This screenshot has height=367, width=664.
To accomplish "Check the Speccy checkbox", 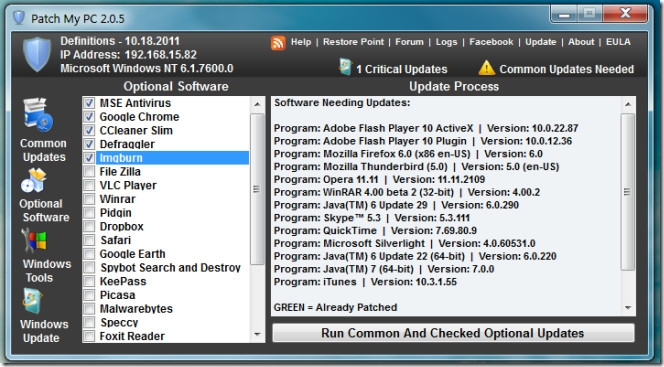I will [89, 322].
